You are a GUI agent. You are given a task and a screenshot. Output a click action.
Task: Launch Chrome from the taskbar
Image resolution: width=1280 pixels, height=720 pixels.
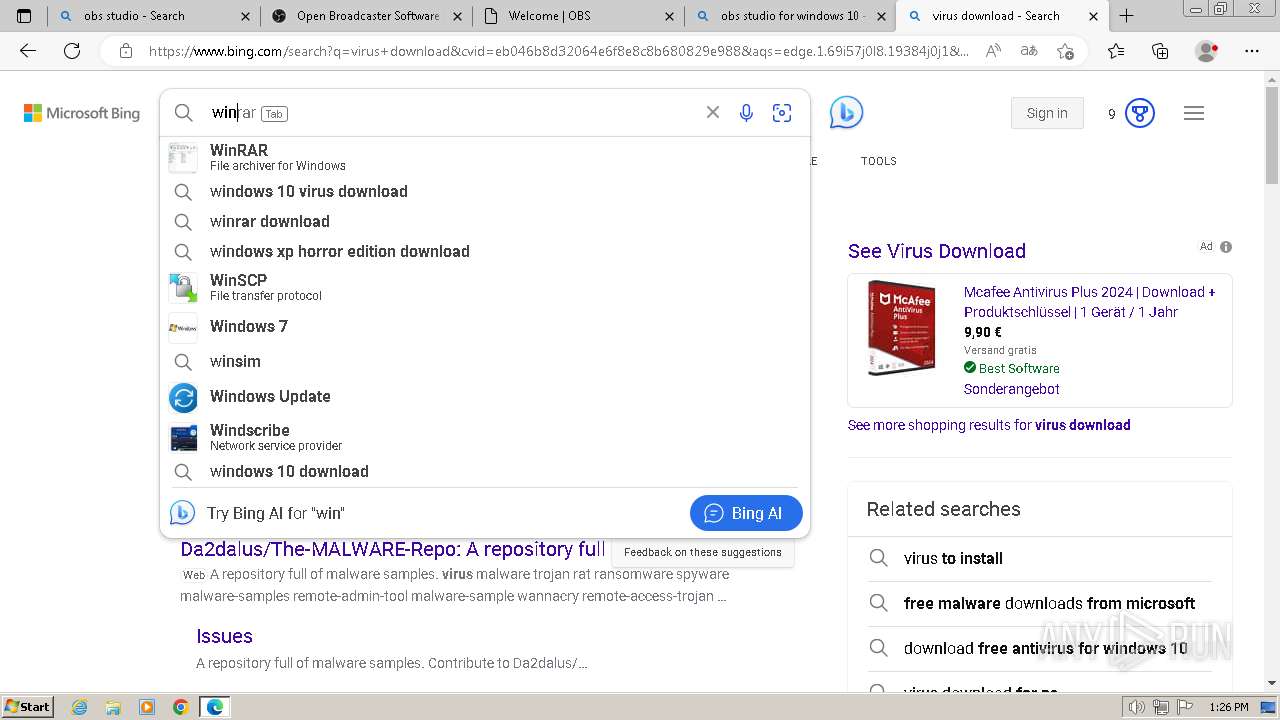tap(180, 707)
